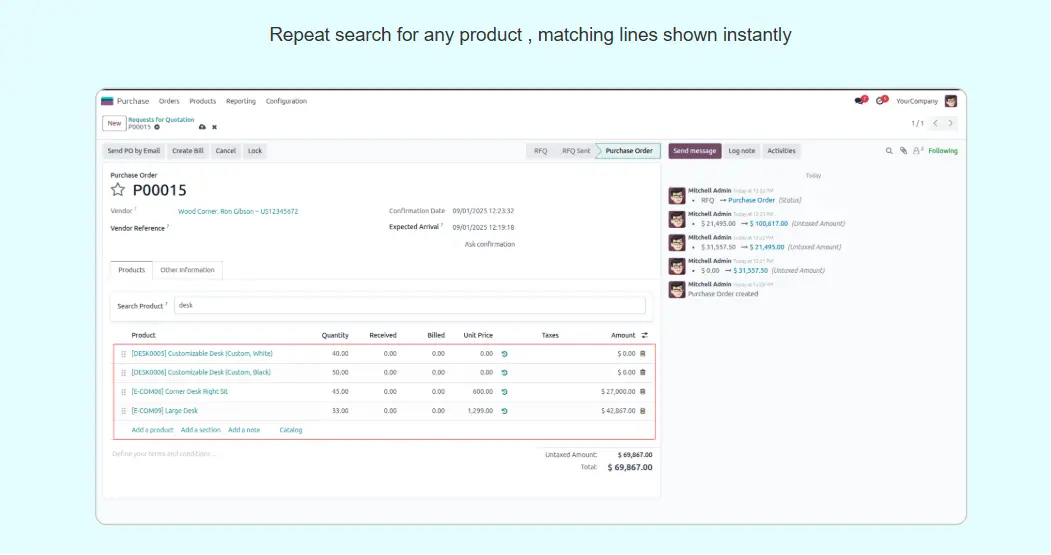Go to next record with right chevron
Image resolution: width=1051 pixels, height=555 pixels.
951,123
